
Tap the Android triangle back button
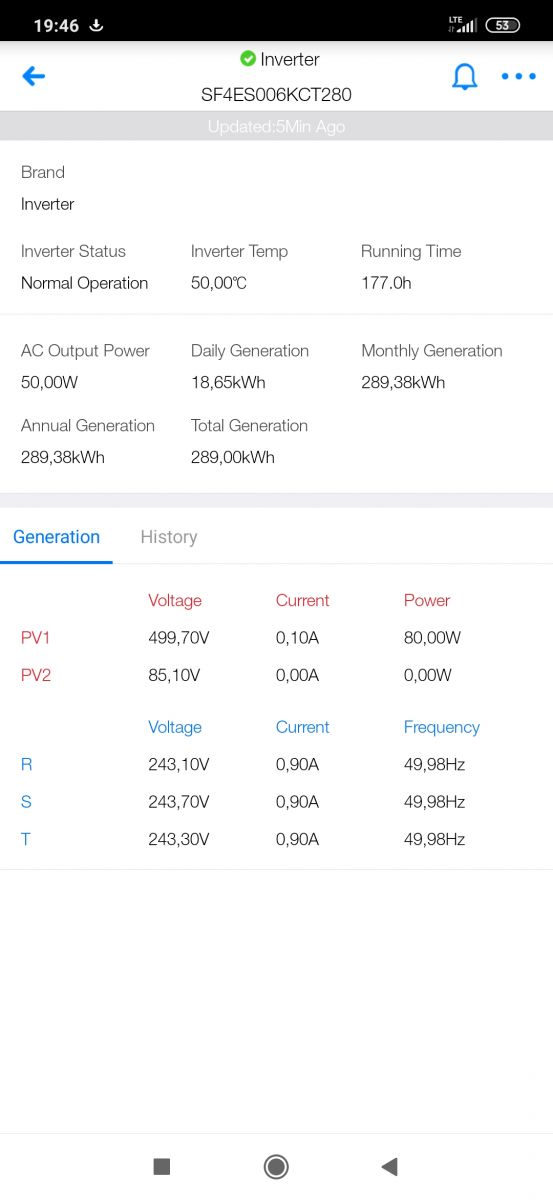click(x=390, y=1166)
